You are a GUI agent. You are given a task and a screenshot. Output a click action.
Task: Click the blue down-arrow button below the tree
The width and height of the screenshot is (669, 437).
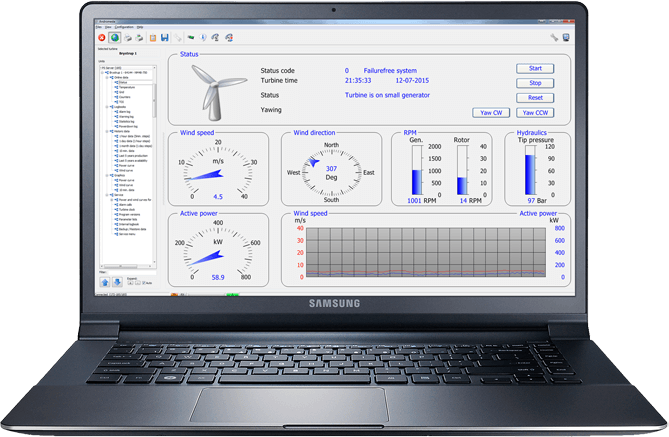coord(117,282)
